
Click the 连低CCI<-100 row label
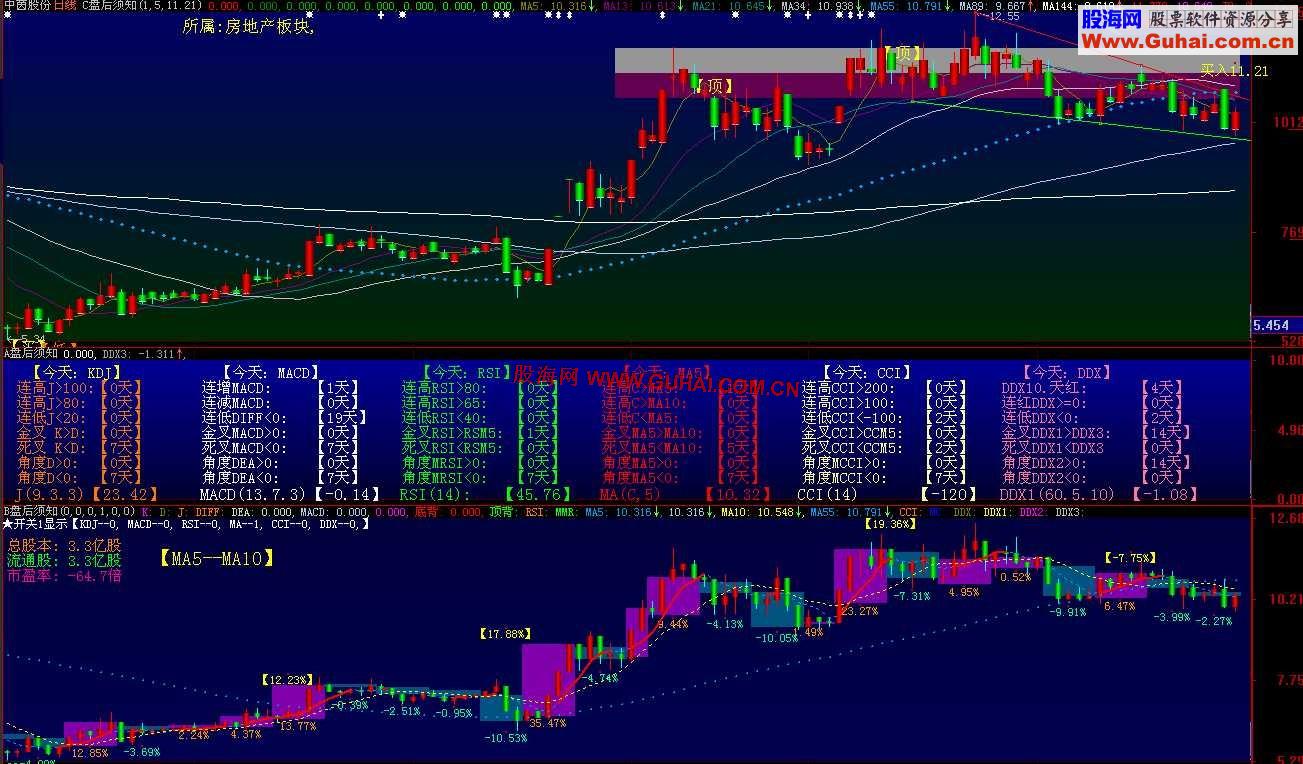(850, 418)
